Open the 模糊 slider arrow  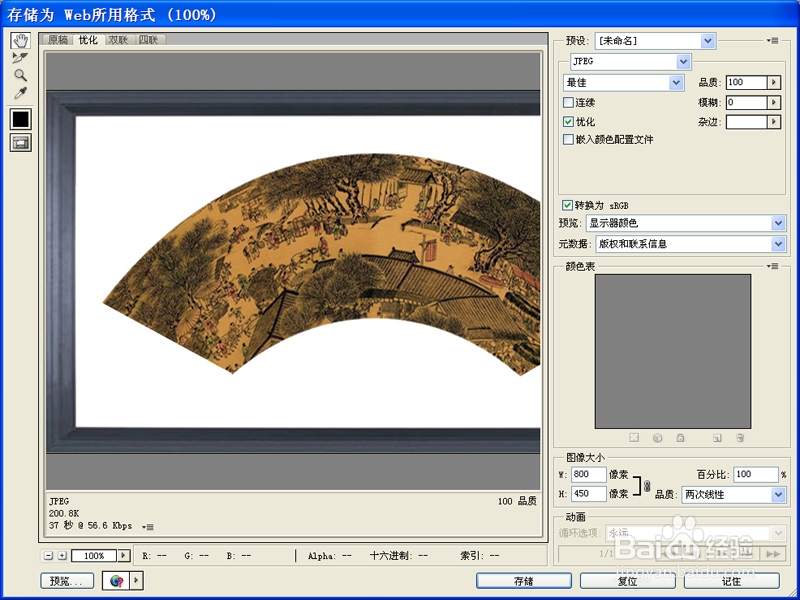(774, 103)
